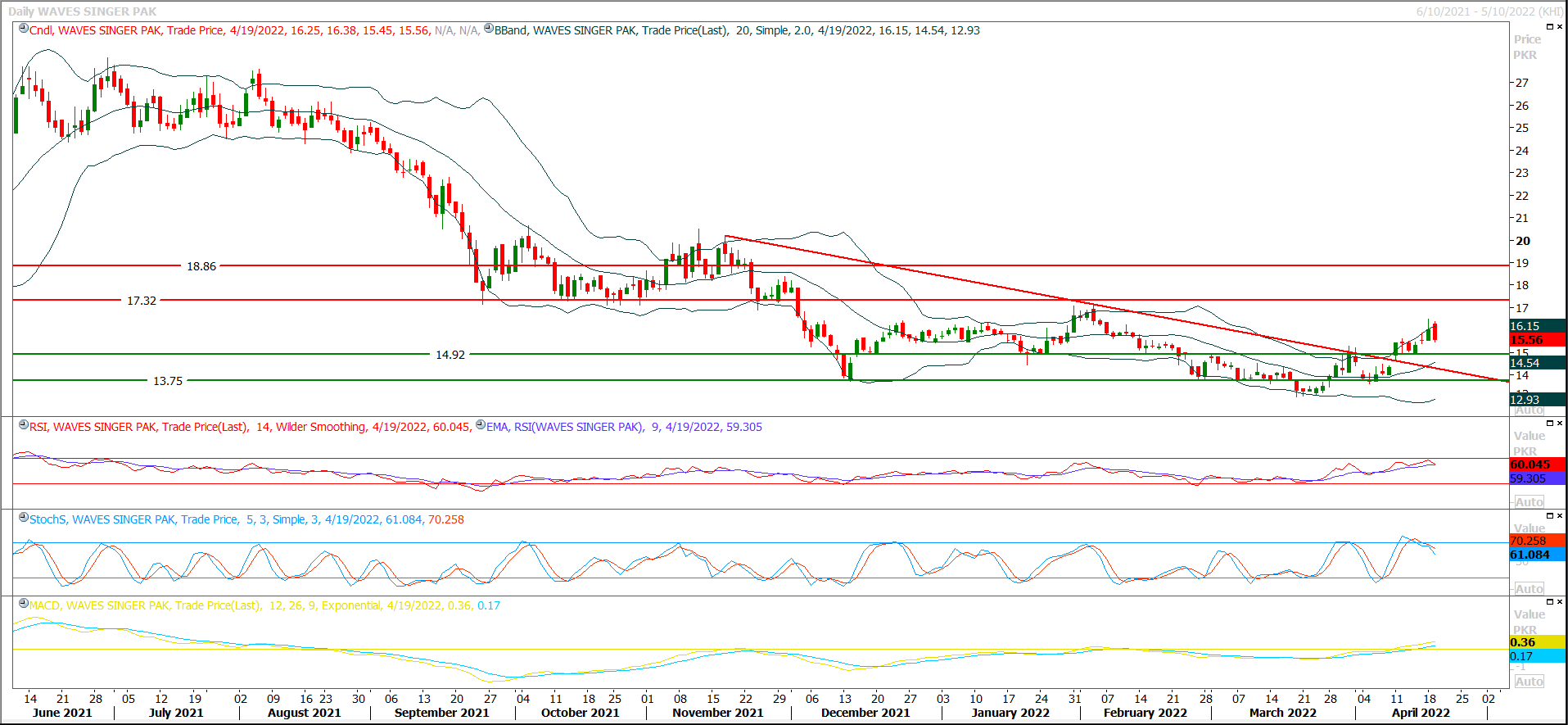This screenshot has width=1568, height=725.
Task: Click the round icon before the MACD legend
Action: click(24, 604)
